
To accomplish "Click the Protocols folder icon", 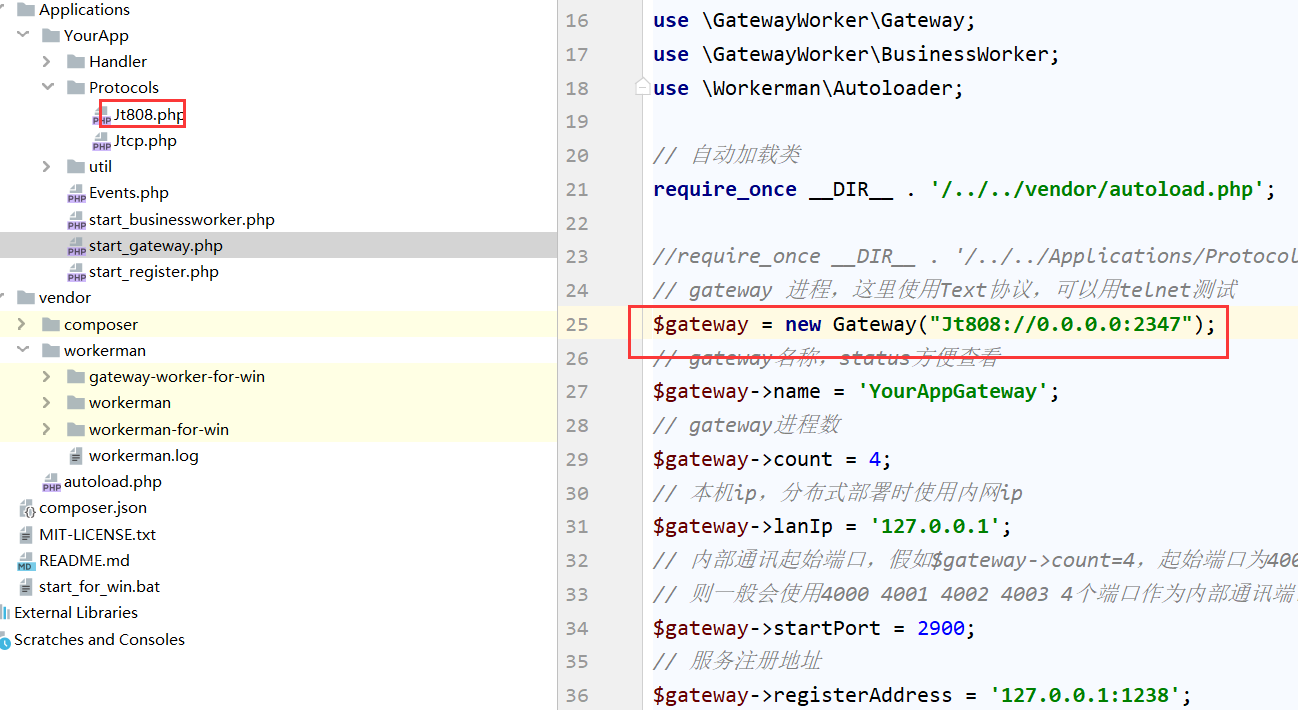I will 76,87.
